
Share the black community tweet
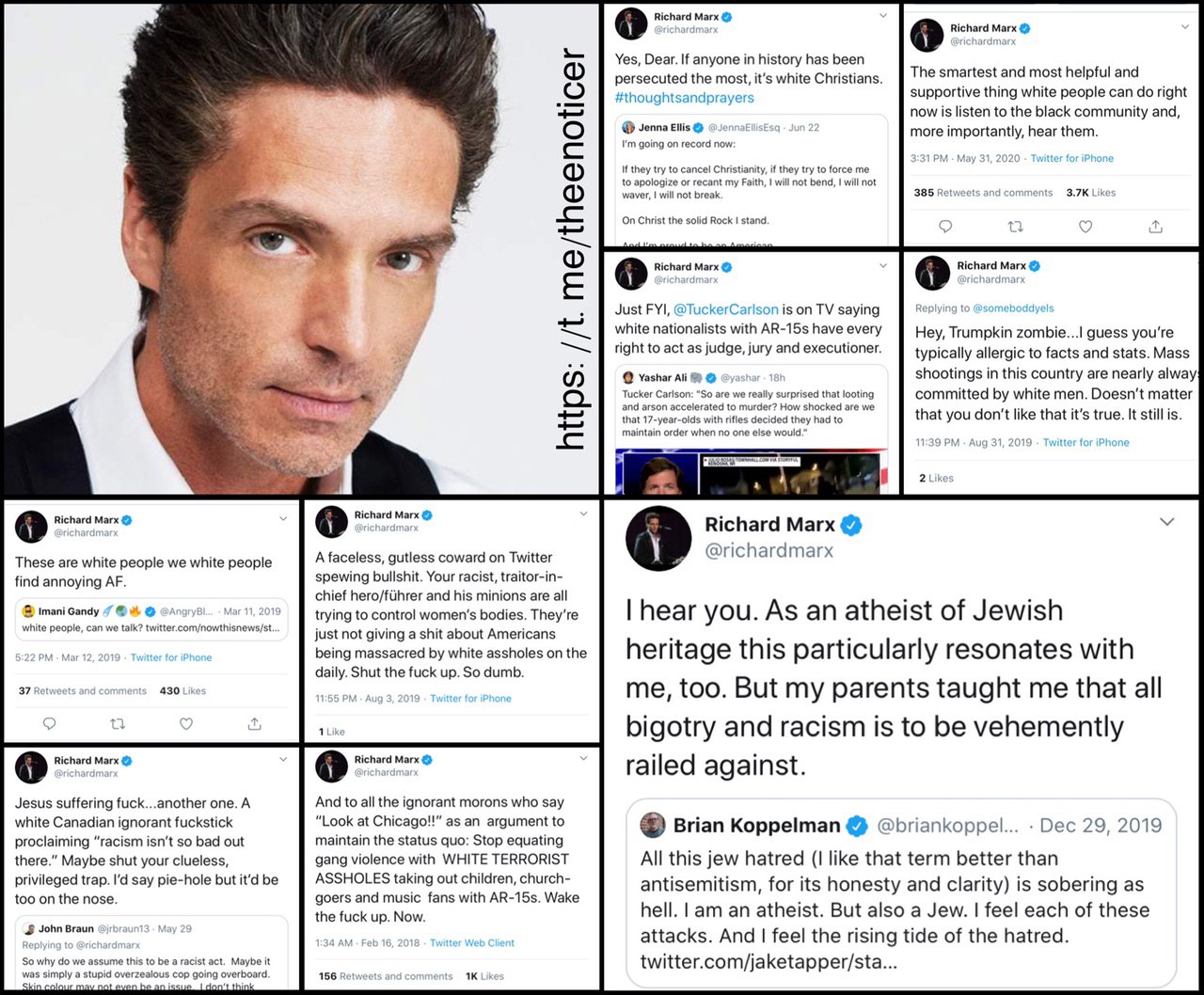1156,227
